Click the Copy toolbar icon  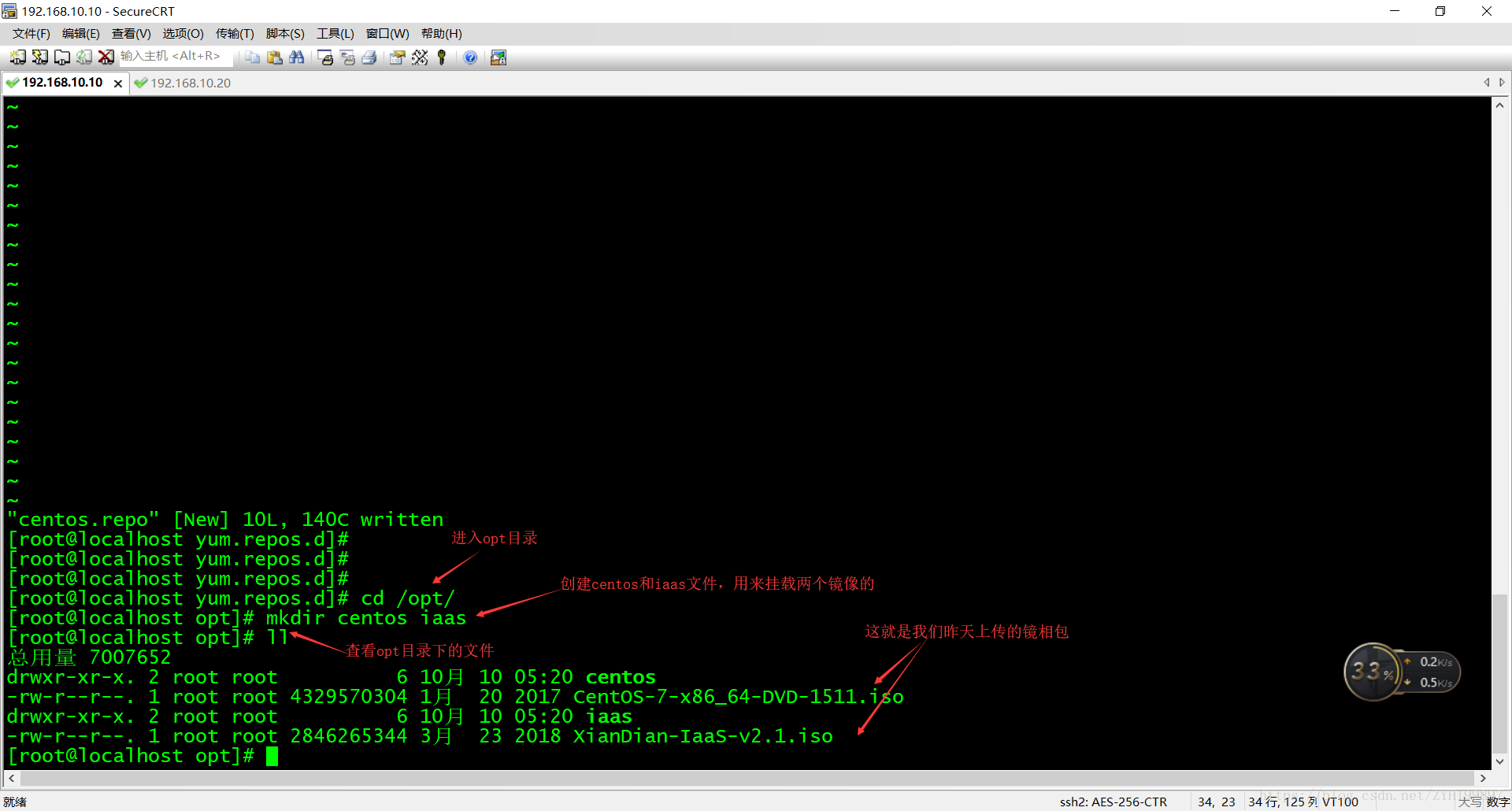coord(252,57)
